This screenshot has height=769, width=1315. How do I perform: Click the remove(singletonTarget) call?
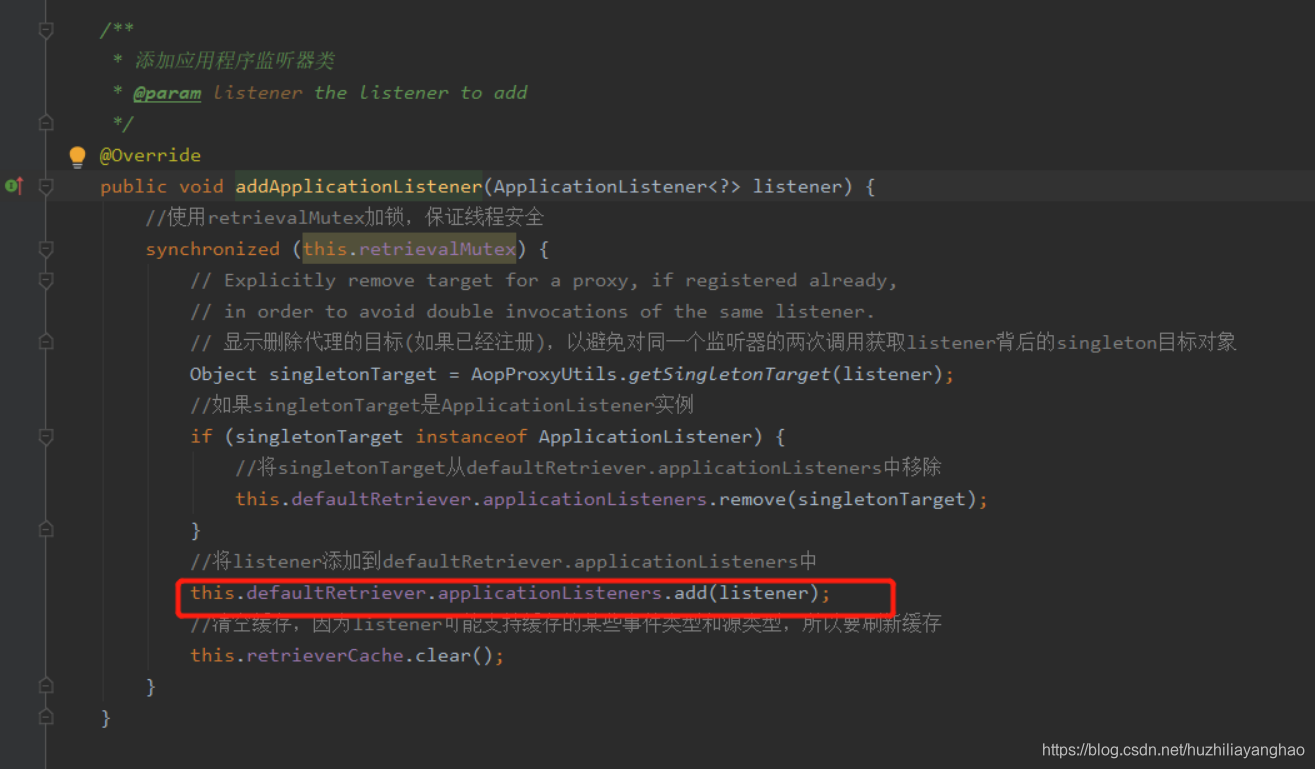pos(848,499)
